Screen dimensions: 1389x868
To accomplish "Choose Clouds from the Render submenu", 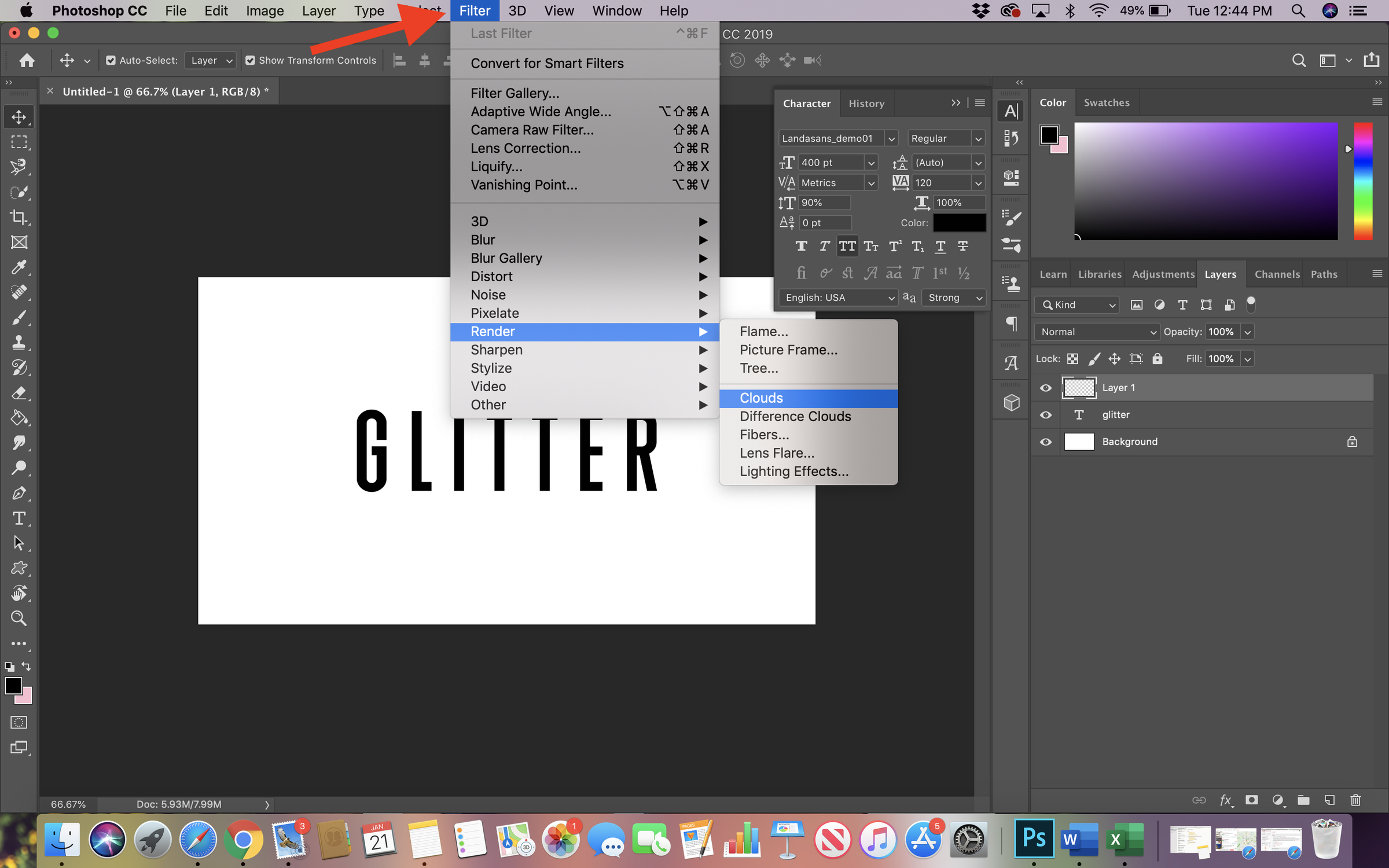I will (x=761, y=398).
